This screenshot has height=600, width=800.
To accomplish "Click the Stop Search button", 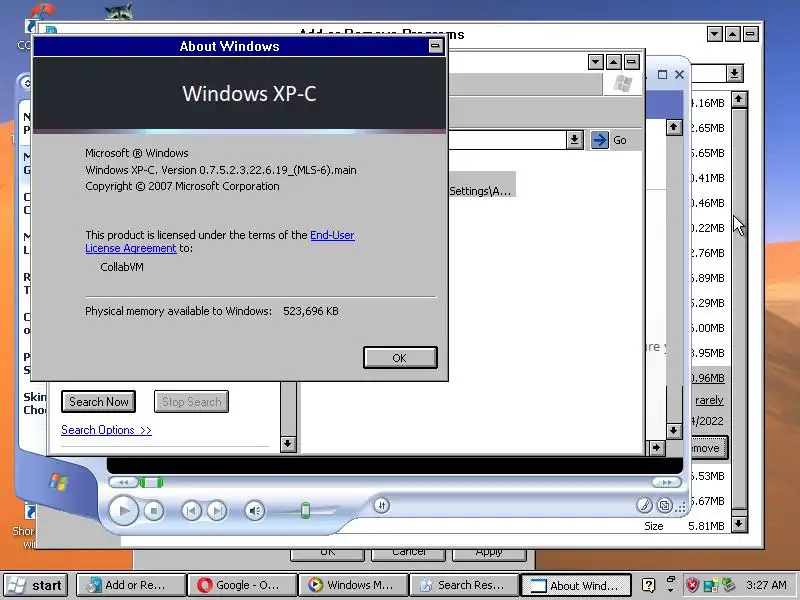I will tap(191, 402).
